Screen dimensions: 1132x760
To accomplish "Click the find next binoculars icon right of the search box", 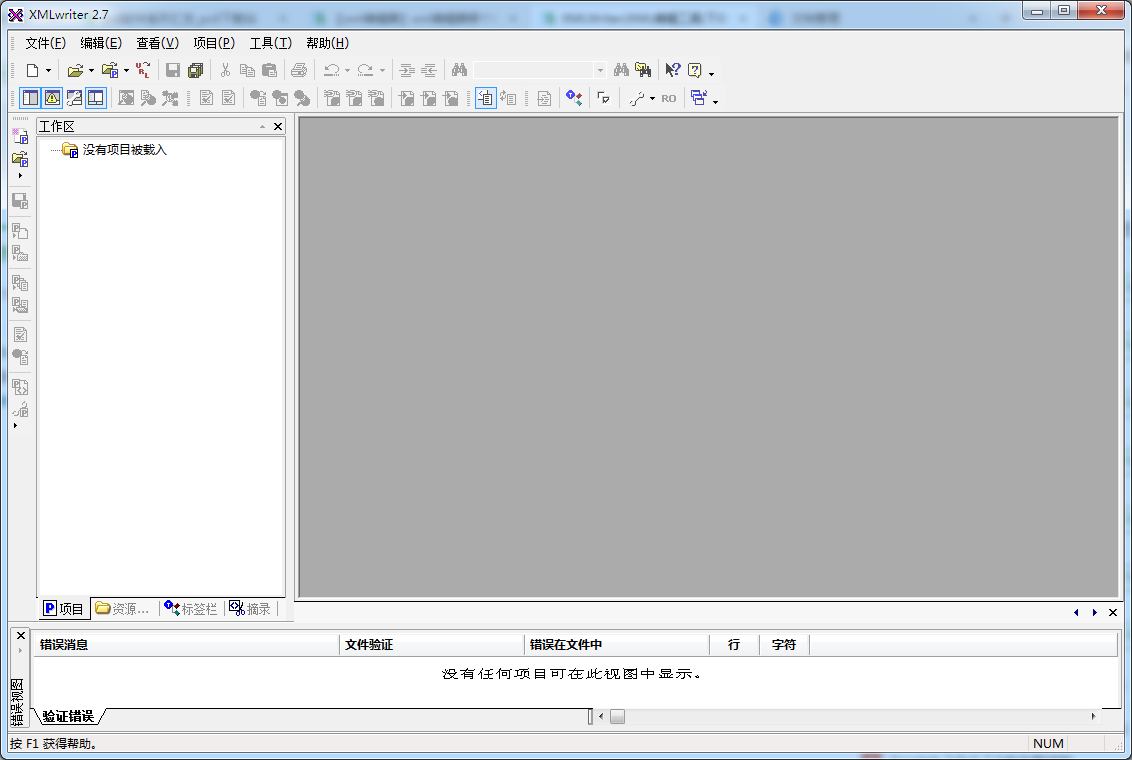I will pos(621,70).
